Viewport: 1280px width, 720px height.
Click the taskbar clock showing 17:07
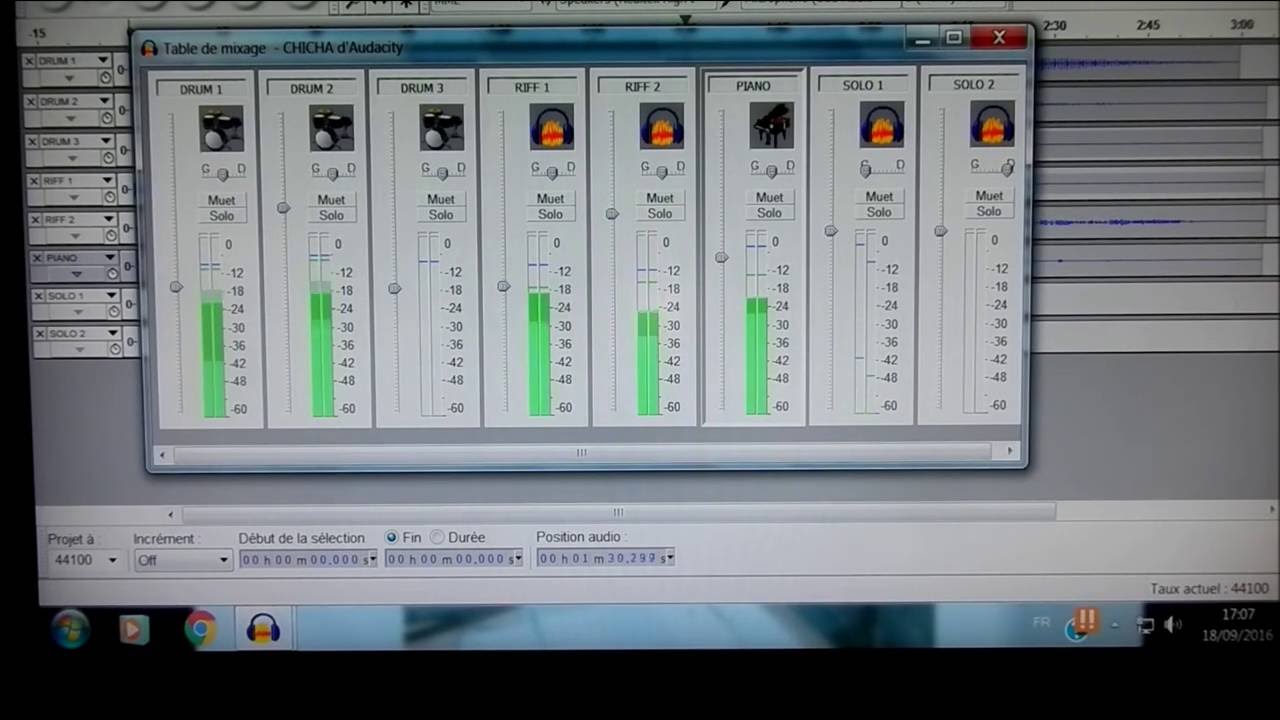(1238, 615)
